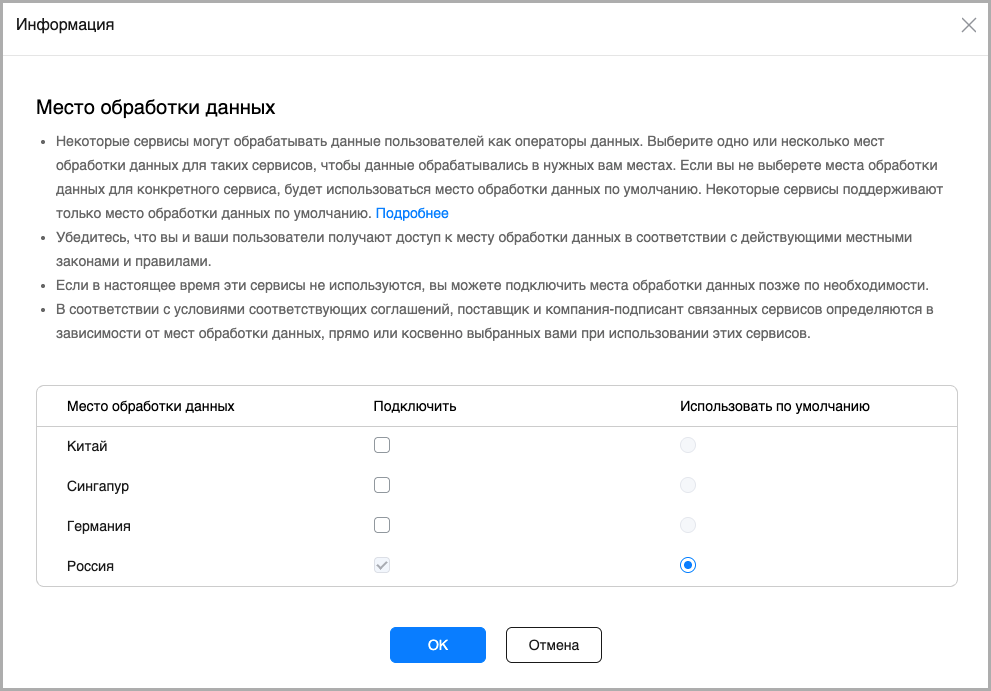Click the Сингапур row label

point(98,486)
